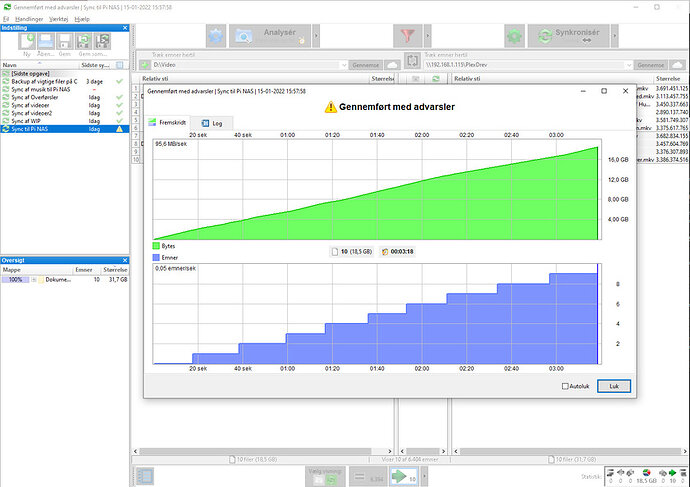
Task: Add folder pair with green plus icon
Action: click(x=145, y=65)
